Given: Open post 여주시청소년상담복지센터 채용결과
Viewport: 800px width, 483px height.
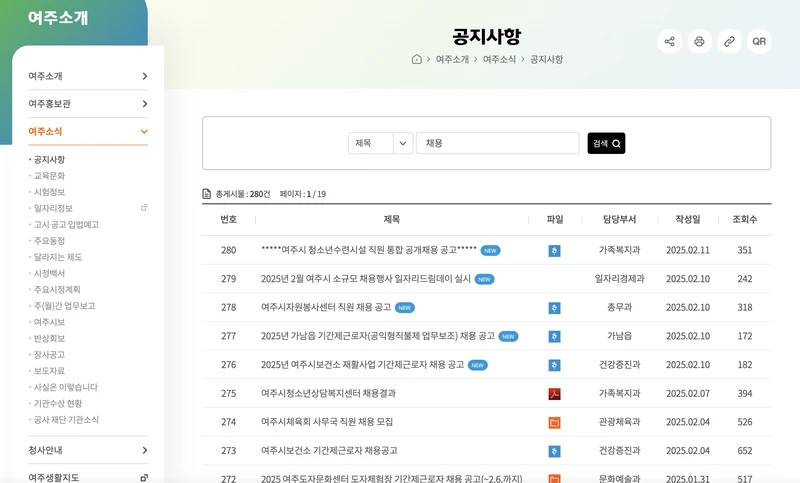Looking at the screenshot, I should click(329, 393).
